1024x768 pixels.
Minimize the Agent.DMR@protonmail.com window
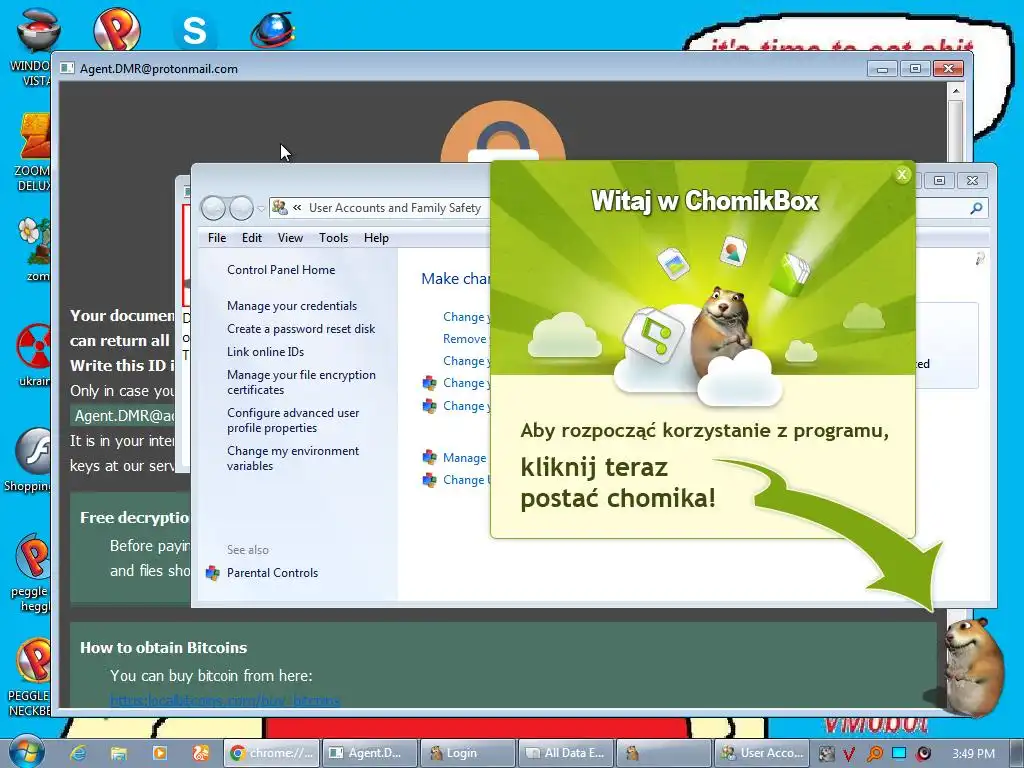click(x=882, y=69)
